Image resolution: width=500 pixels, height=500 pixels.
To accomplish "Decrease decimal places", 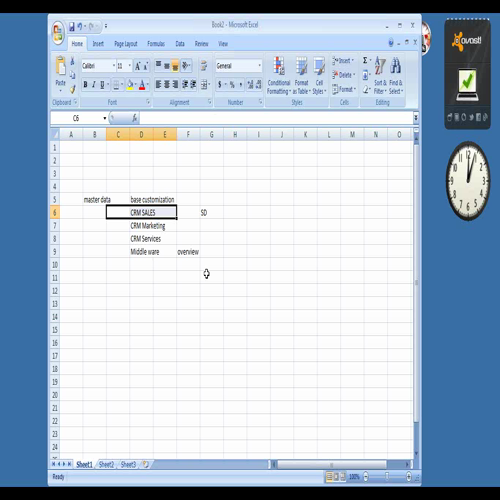I will (x=258, y=85).
